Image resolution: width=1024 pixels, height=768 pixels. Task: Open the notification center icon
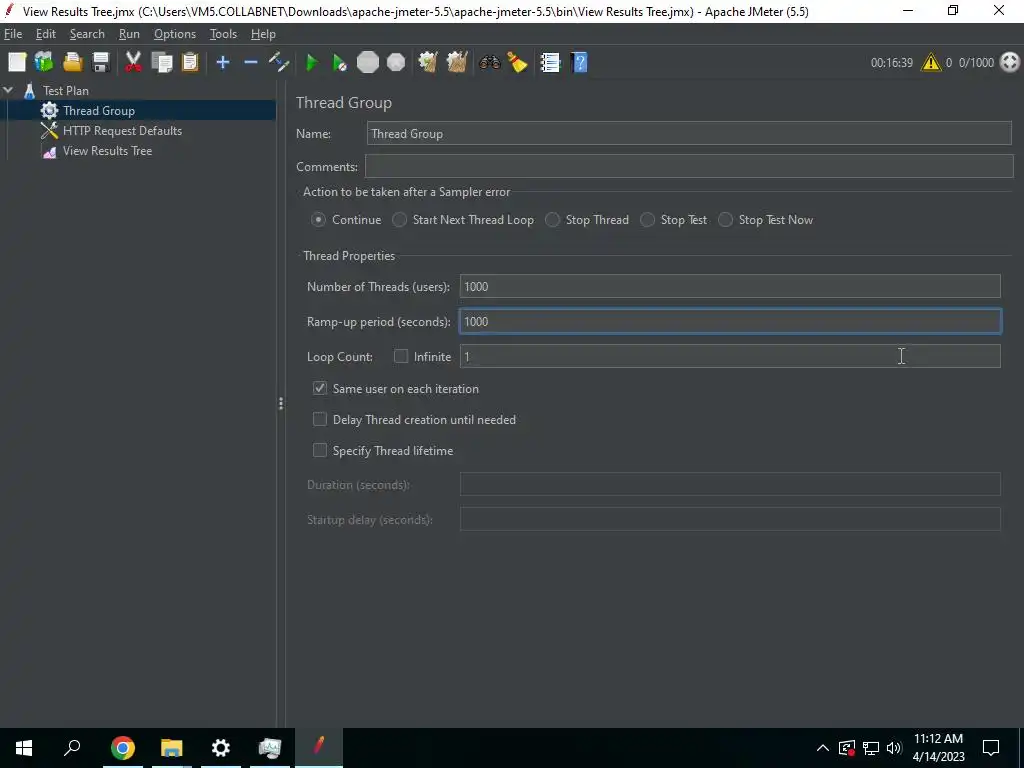[991, 748]
